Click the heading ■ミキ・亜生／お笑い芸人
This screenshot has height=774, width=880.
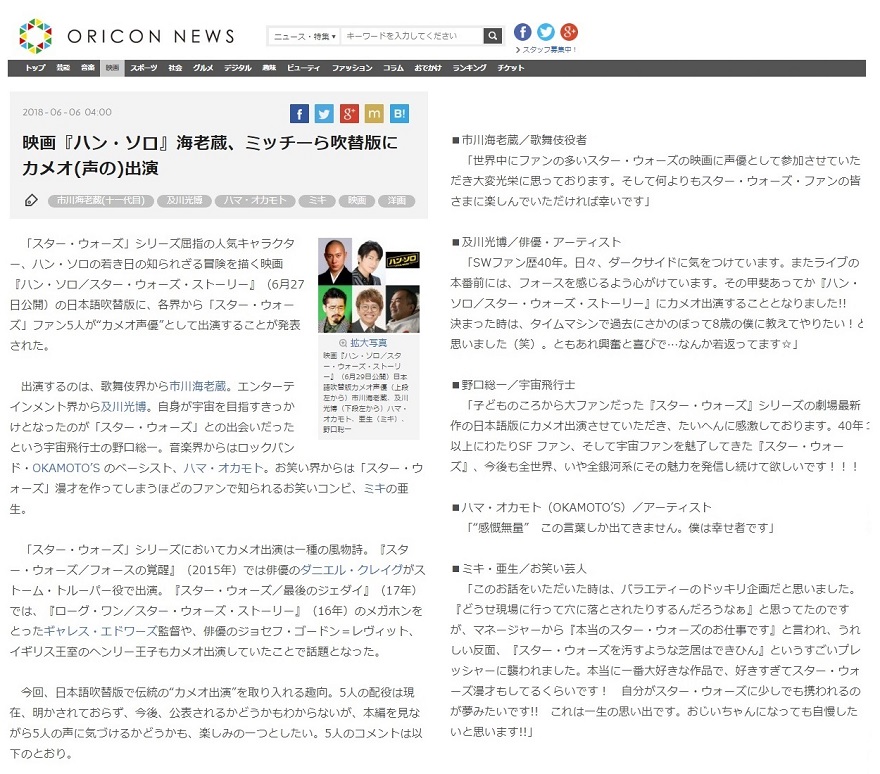[519, 569]
